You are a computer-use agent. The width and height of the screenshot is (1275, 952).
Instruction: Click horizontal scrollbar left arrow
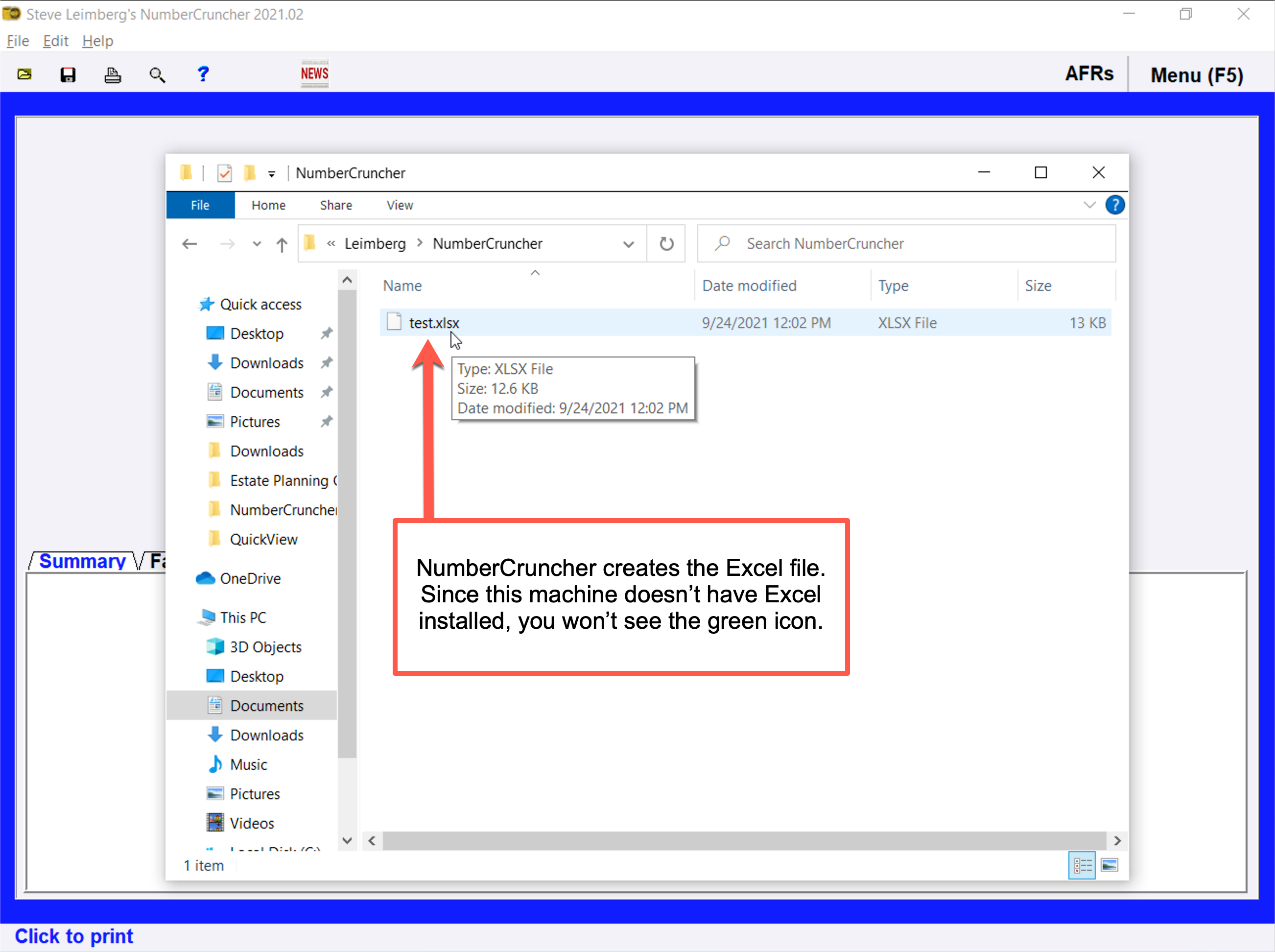[372, 841]
